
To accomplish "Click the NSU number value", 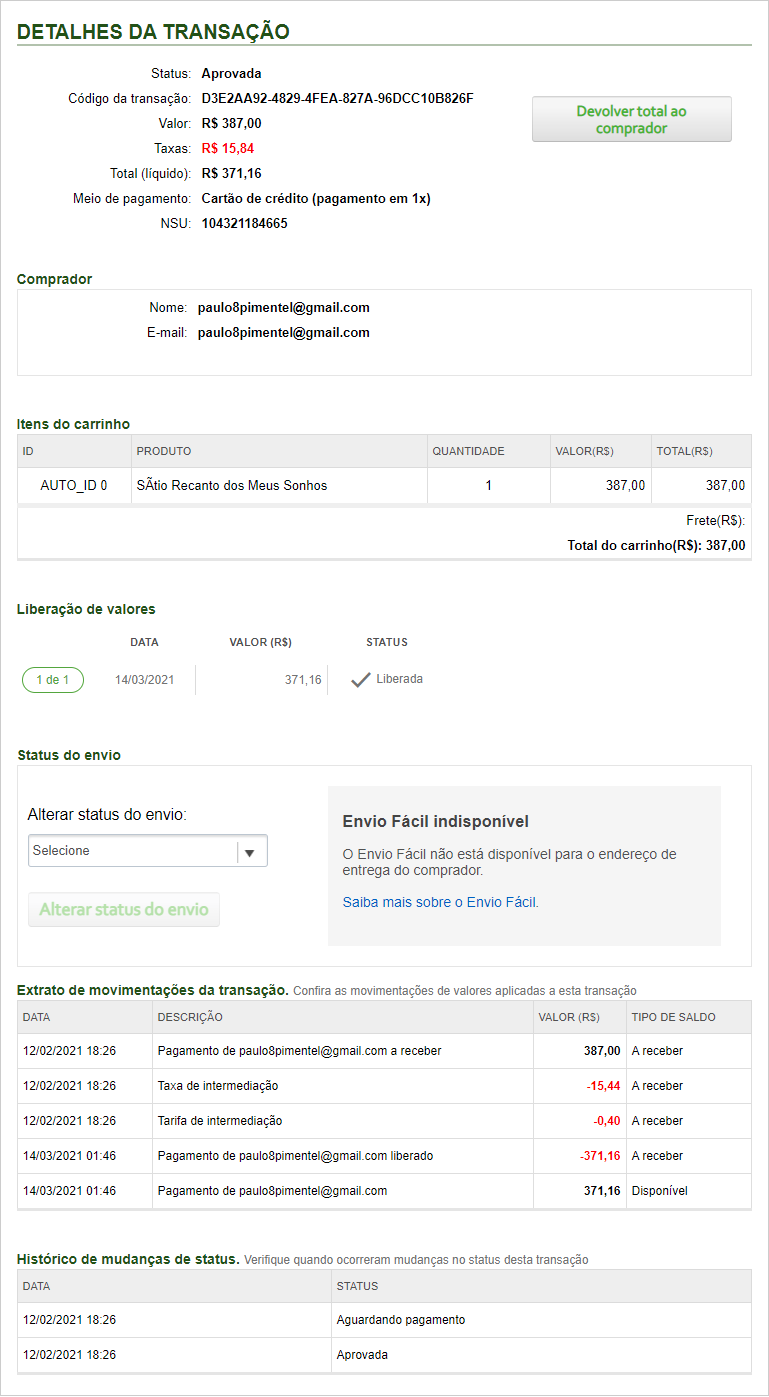I will coord(244,224).
